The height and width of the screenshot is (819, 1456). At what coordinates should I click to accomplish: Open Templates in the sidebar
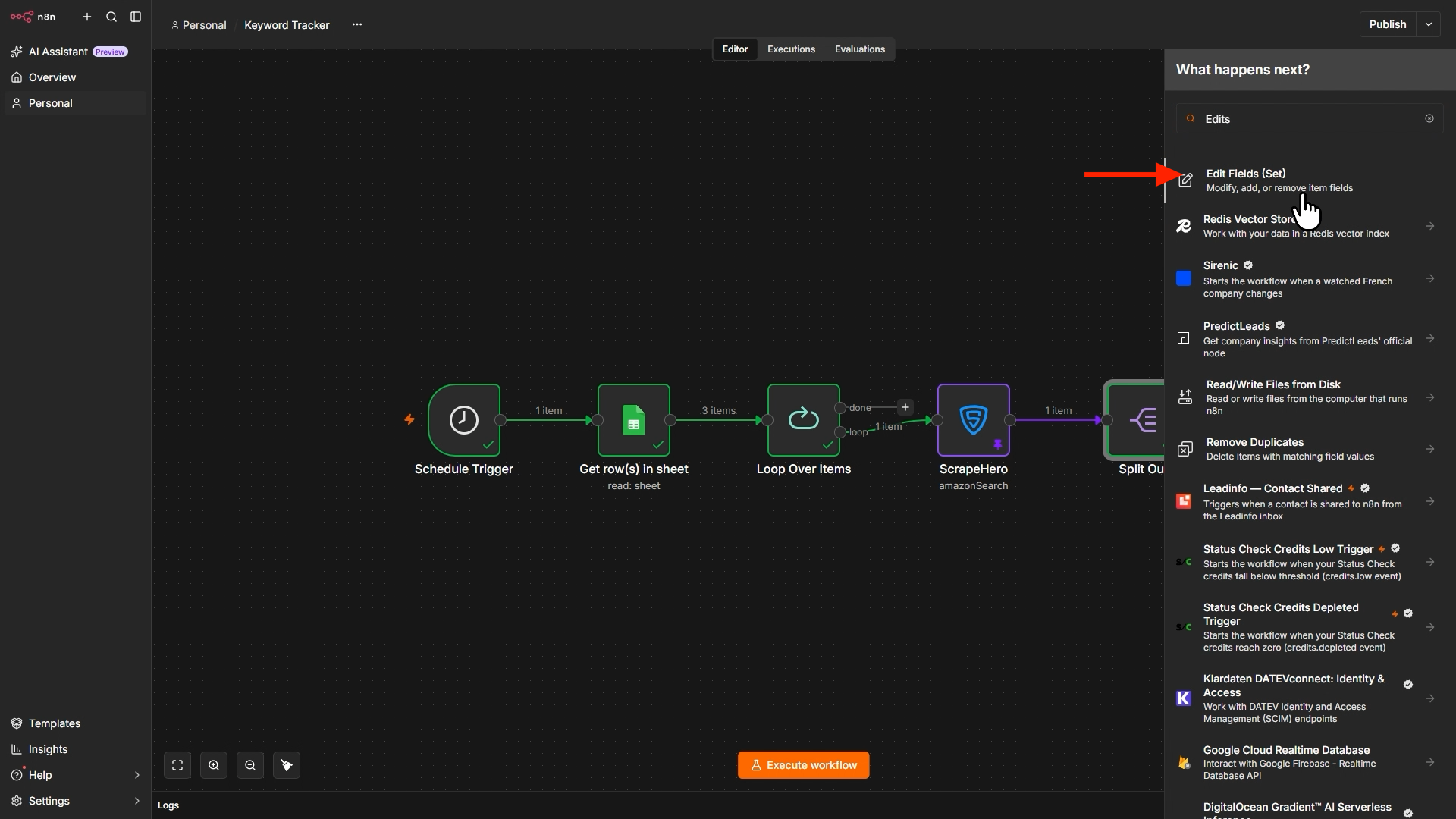(x=75, y=723)
